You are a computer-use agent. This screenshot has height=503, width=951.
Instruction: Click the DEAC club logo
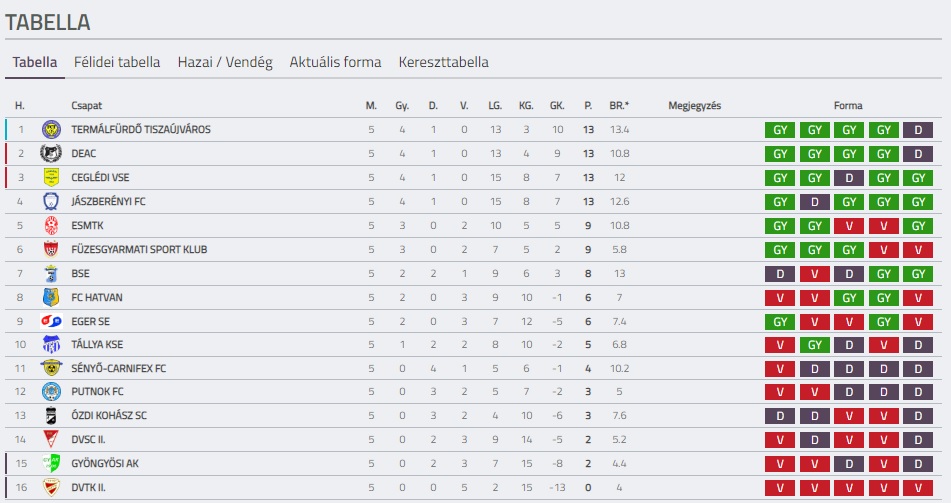tap(51, 153)
